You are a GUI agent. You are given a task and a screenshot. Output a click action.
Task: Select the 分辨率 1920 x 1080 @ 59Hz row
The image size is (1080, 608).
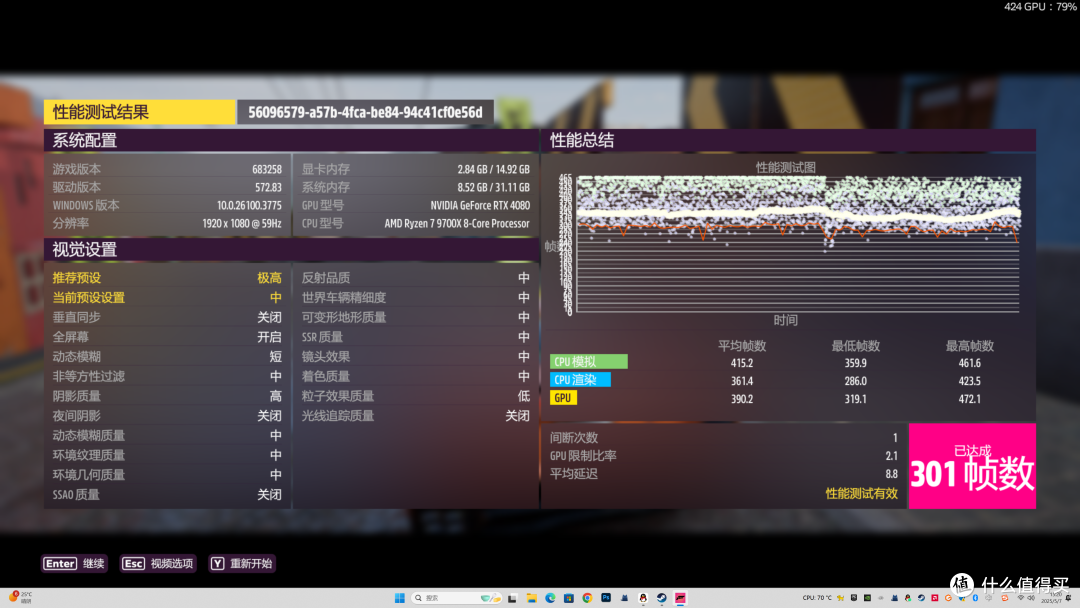[x=167, y=224]
